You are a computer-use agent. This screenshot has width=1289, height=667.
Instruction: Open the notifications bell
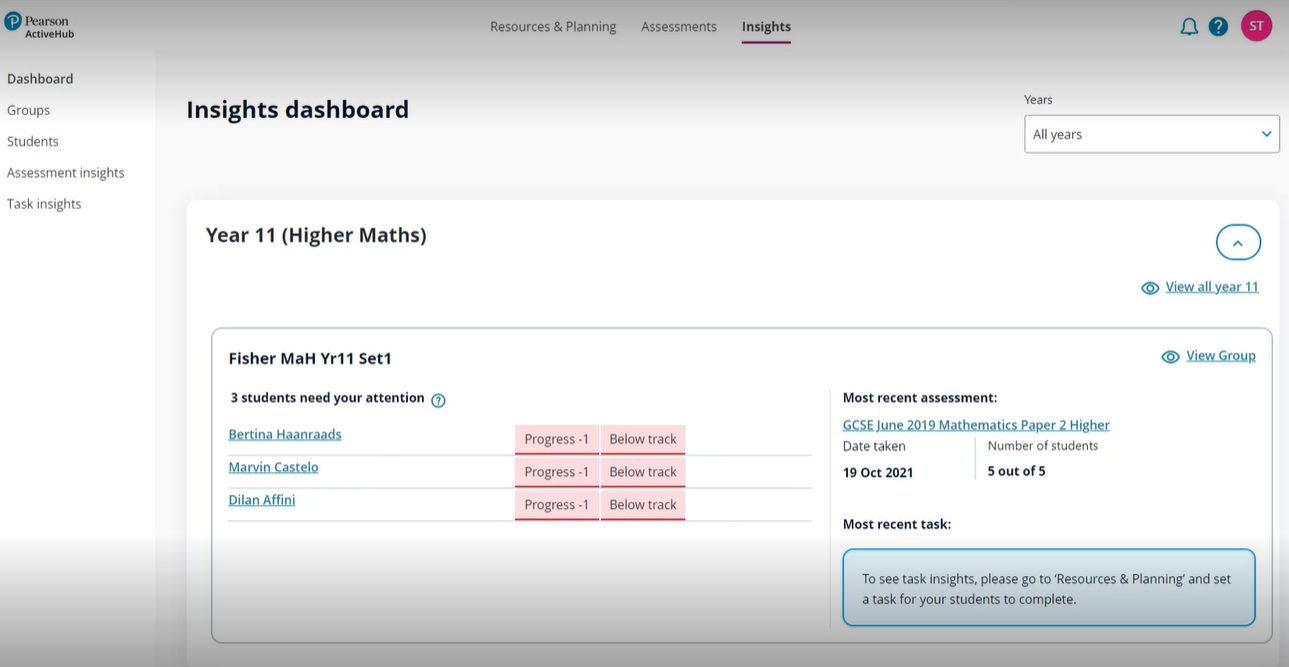(x=1189, y=26)
